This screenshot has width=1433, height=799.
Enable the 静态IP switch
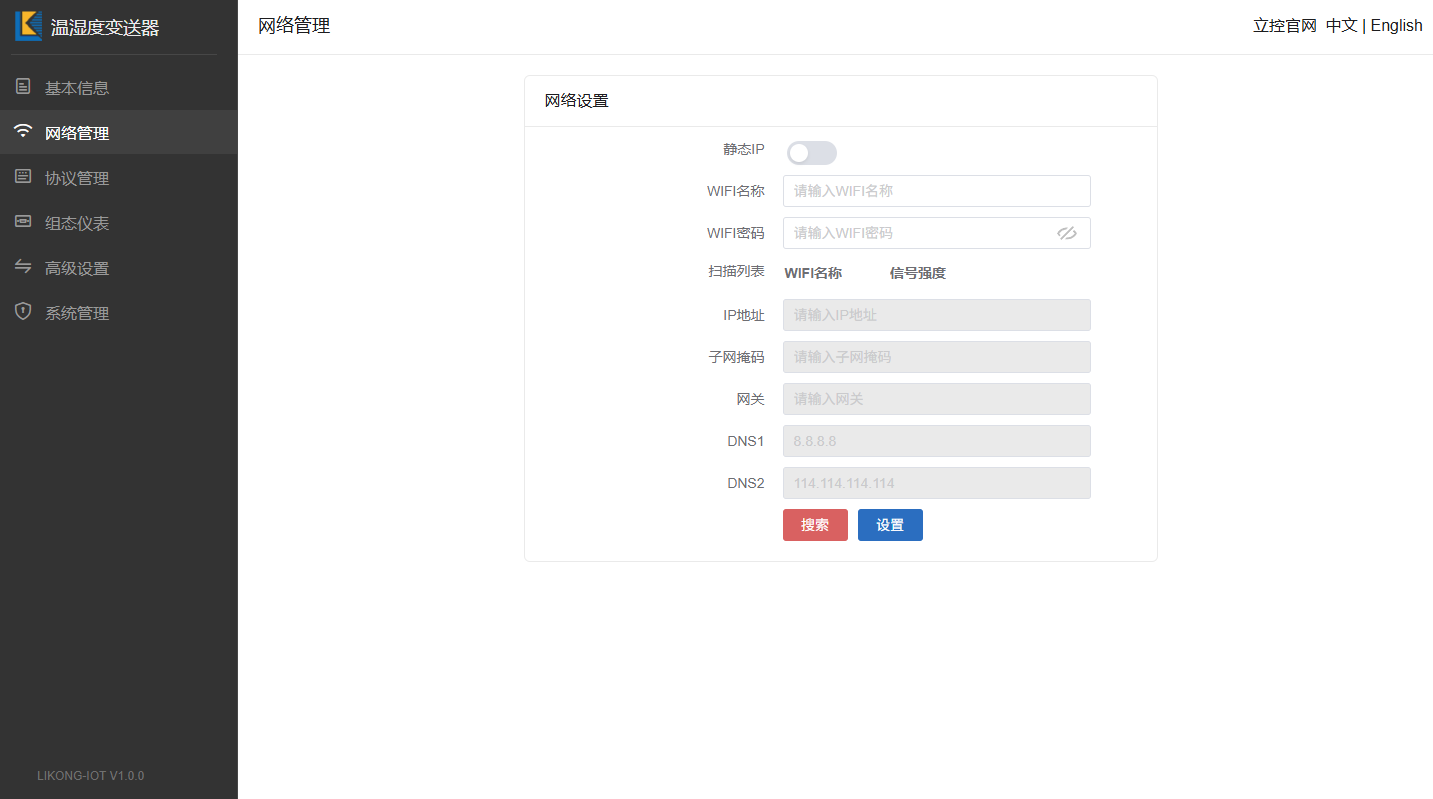(x=811, y=153)
